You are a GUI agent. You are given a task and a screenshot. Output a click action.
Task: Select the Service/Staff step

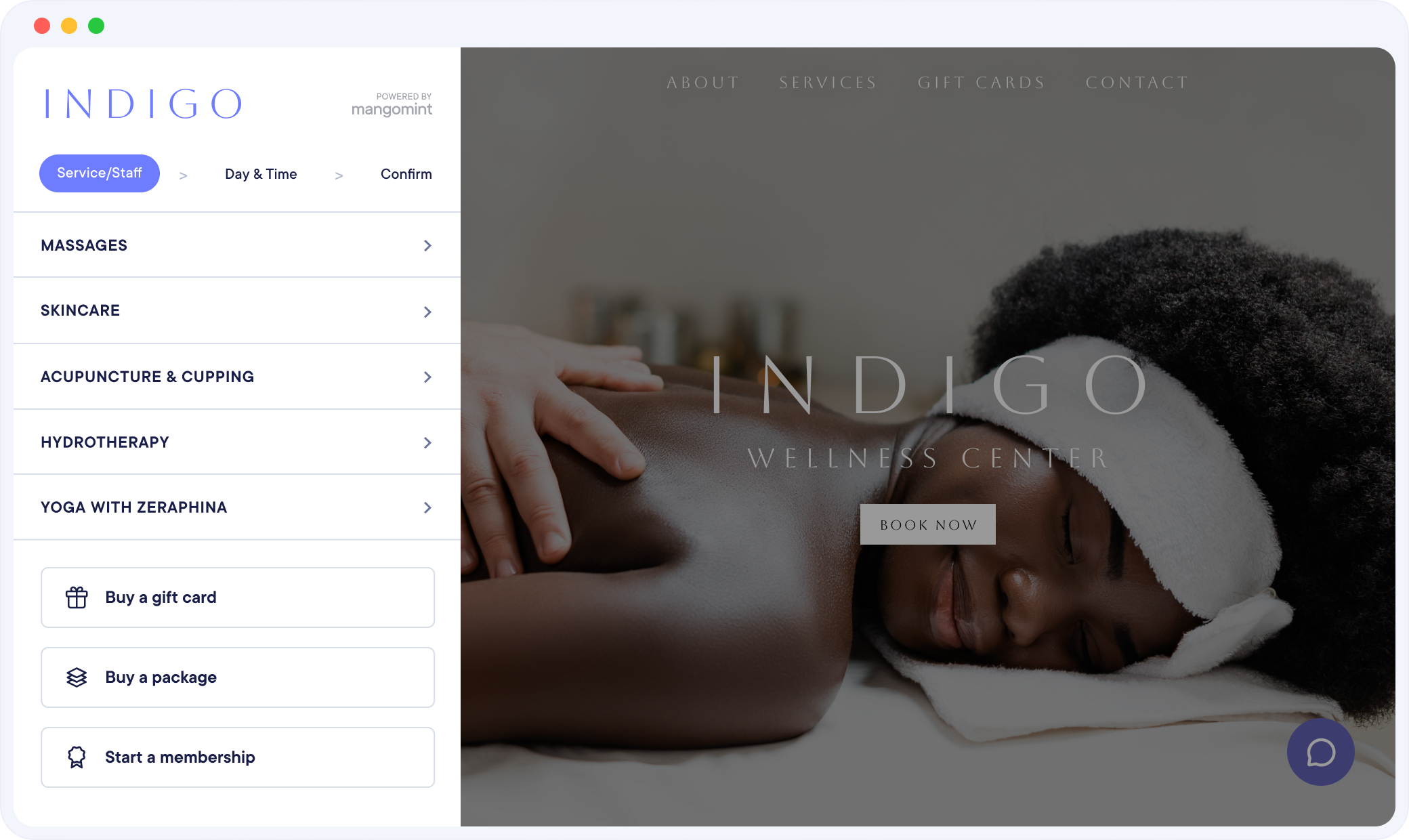(100, 173)
